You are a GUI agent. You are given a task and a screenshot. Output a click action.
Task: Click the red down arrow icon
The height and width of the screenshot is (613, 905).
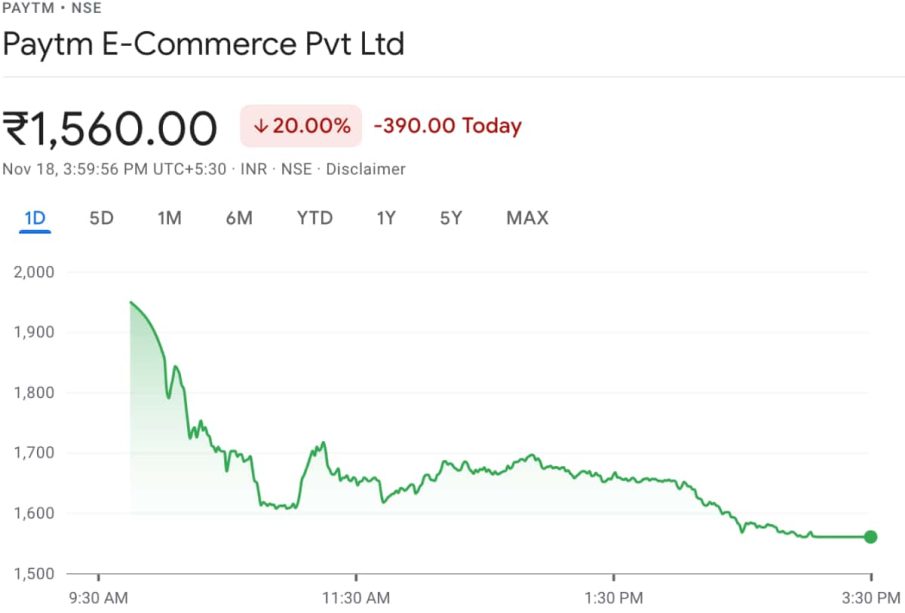[x=261, y=126]
